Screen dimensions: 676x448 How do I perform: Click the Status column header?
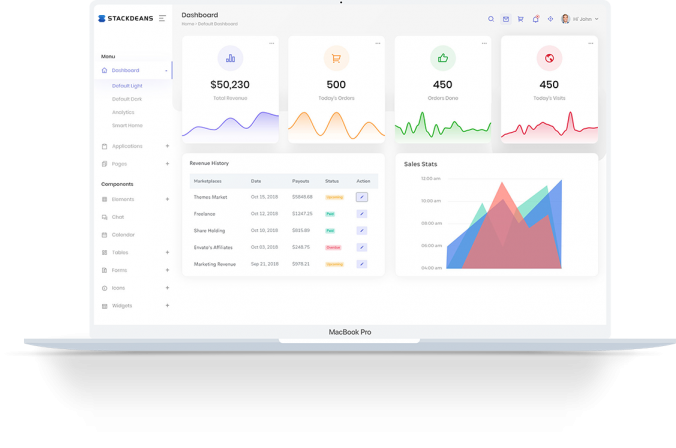332,181
